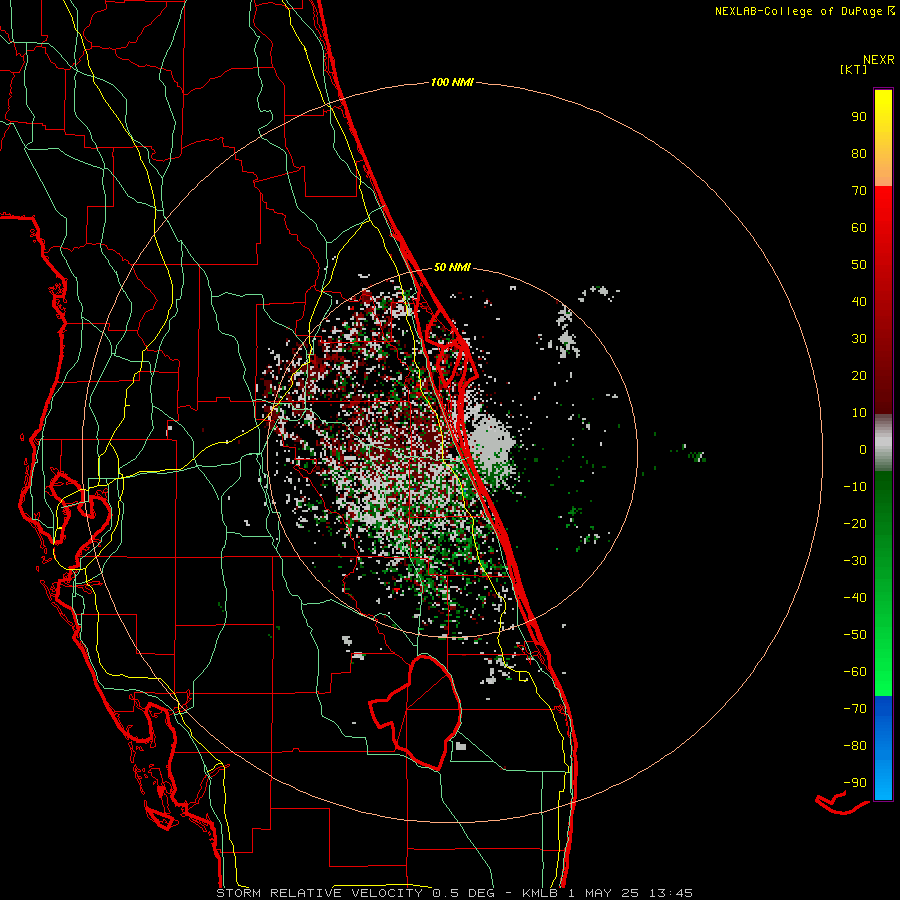This screenshot has width=900, height=900.
Task: Click the -20 value on the velocity scale
Action: click(855, 524)
